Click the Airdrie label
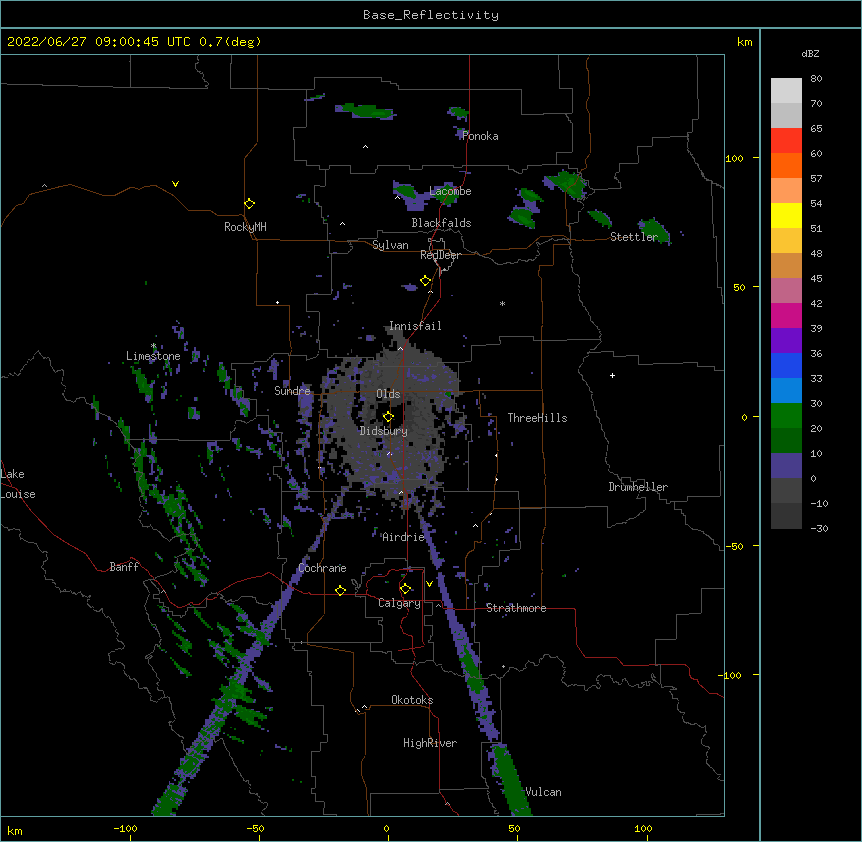The width and height of the screenshot is (862, 842). pos(403,537)
